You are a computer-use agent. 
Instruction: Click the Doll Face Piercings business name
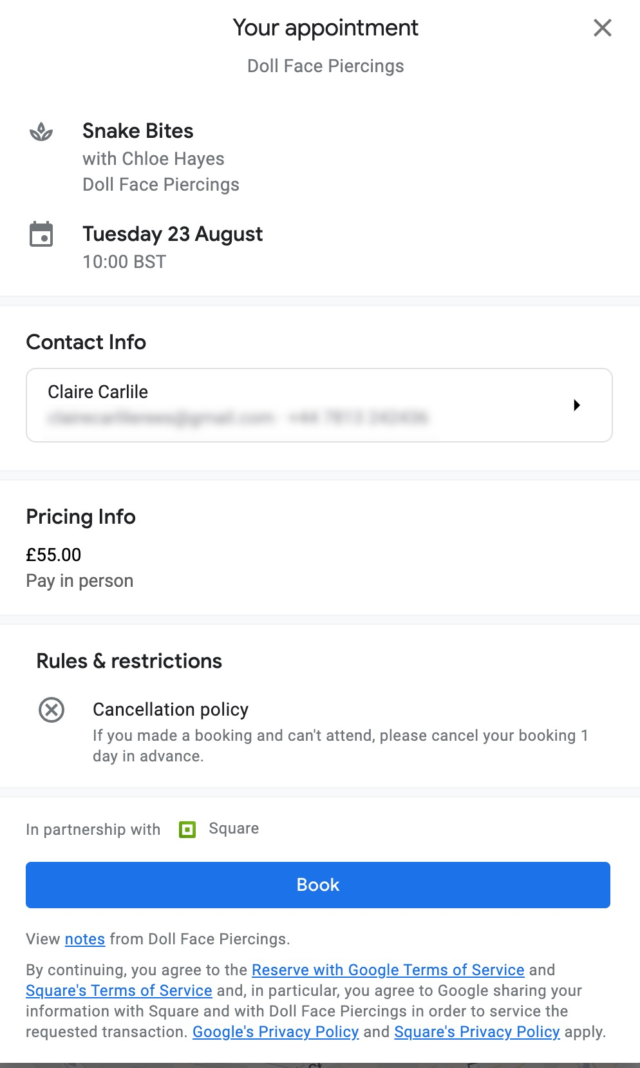click(325, 66)
